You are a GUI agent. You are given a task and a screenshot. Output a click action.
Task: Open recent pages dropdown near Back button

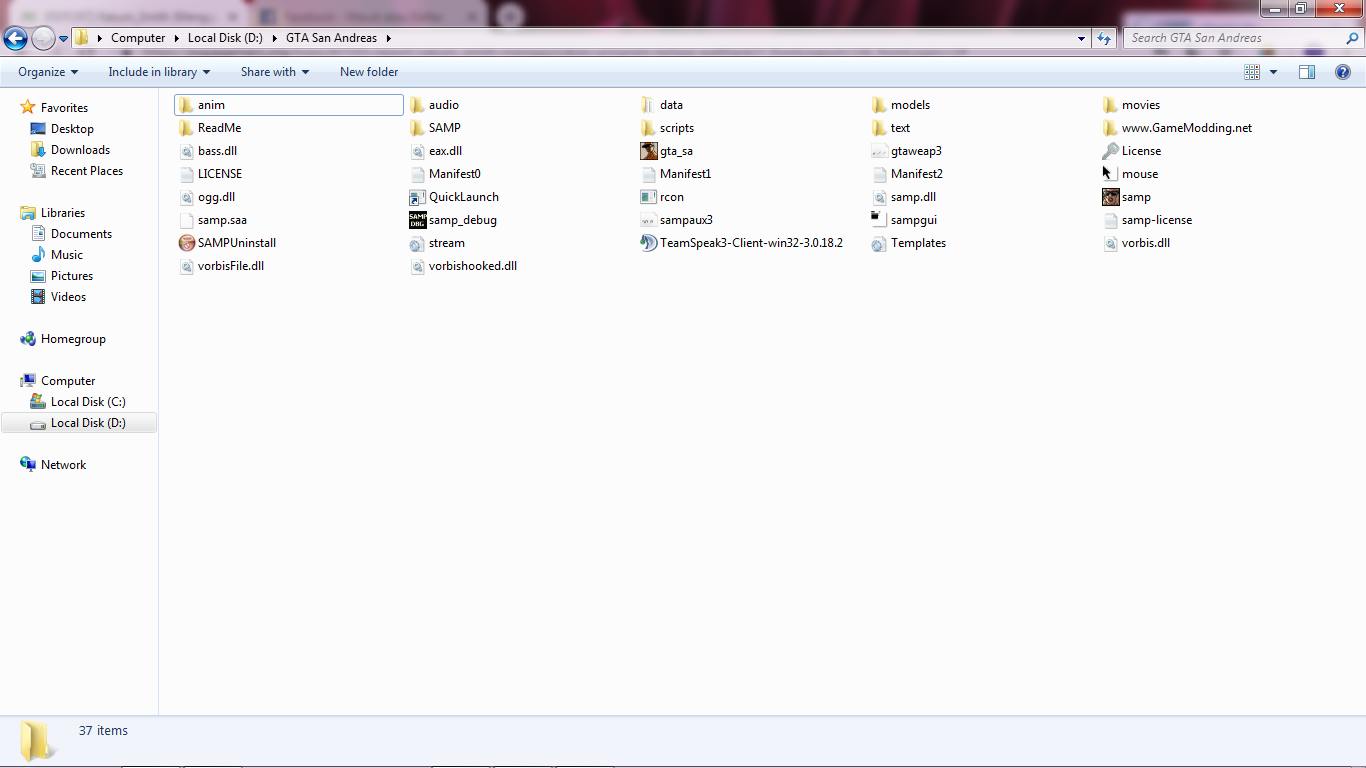(64, 39)
